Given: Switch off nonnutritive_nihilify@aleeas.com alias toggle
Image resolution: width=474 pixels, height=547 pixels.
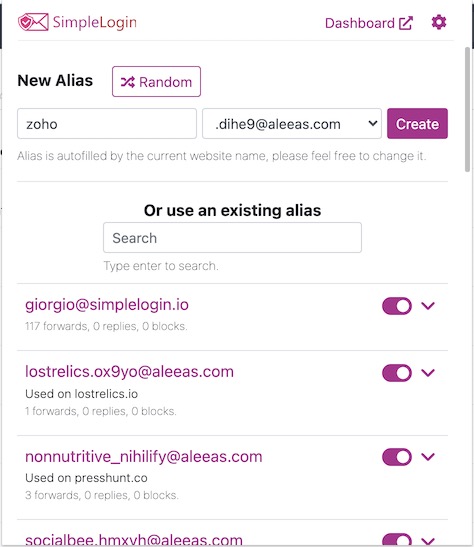Looking at the screenshot, I should point(397,457).
